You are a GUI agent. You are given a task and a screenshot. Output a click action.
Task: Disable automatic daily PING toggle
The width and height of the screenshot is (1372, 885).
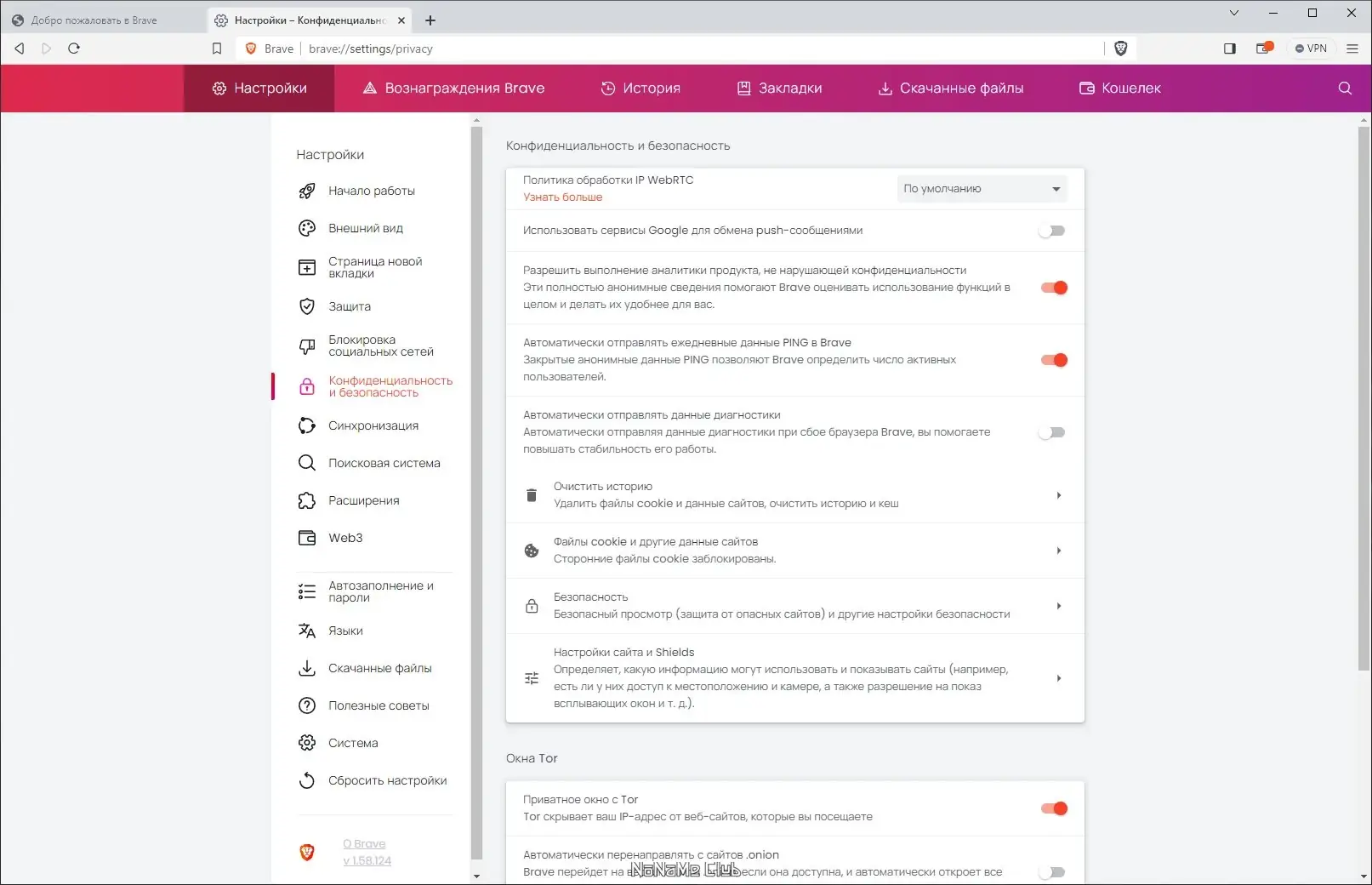tap(1054, 360)
